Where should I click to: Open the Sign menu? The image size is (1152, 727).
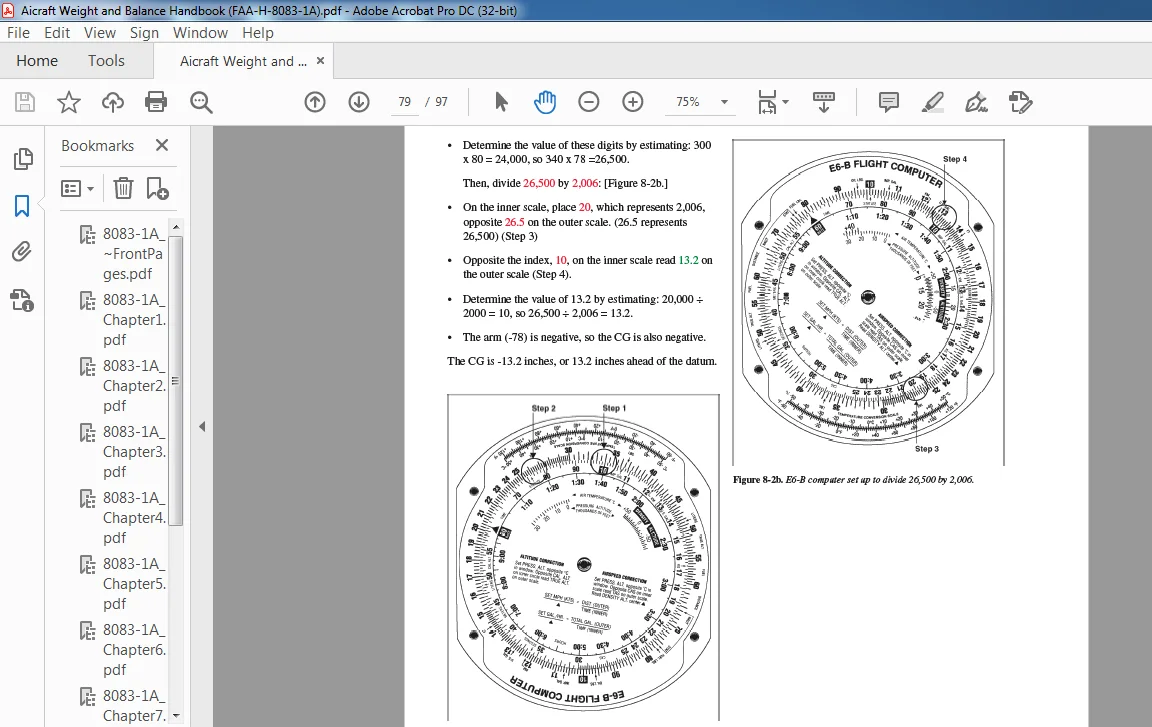coord(144,33)
